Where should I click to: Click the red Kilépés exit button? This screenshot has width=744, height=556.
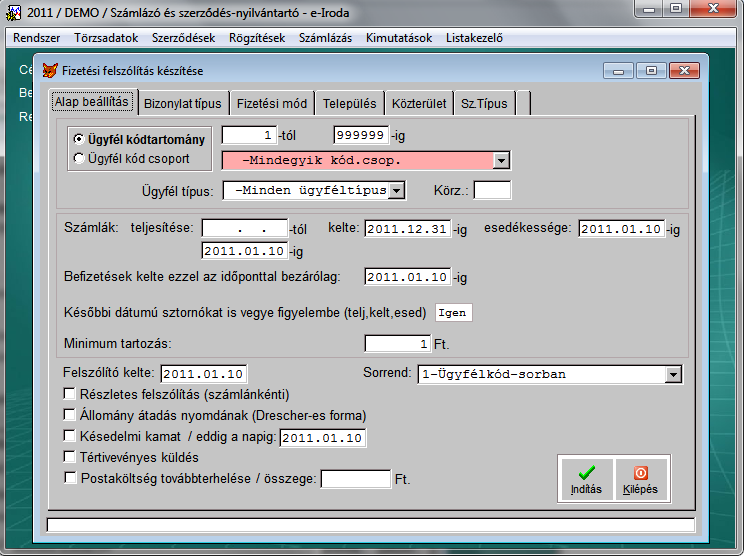[x=641, y=478]
